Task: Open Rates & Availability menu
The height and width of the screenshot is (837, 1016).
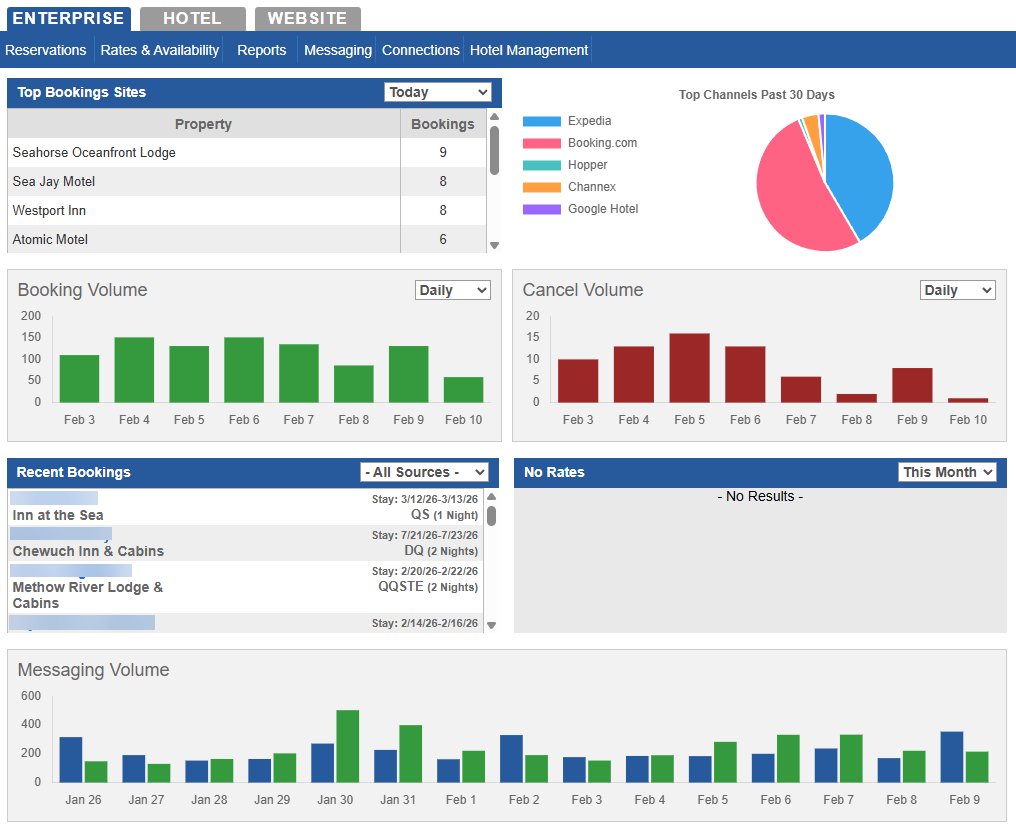Action: click(160, 50)
